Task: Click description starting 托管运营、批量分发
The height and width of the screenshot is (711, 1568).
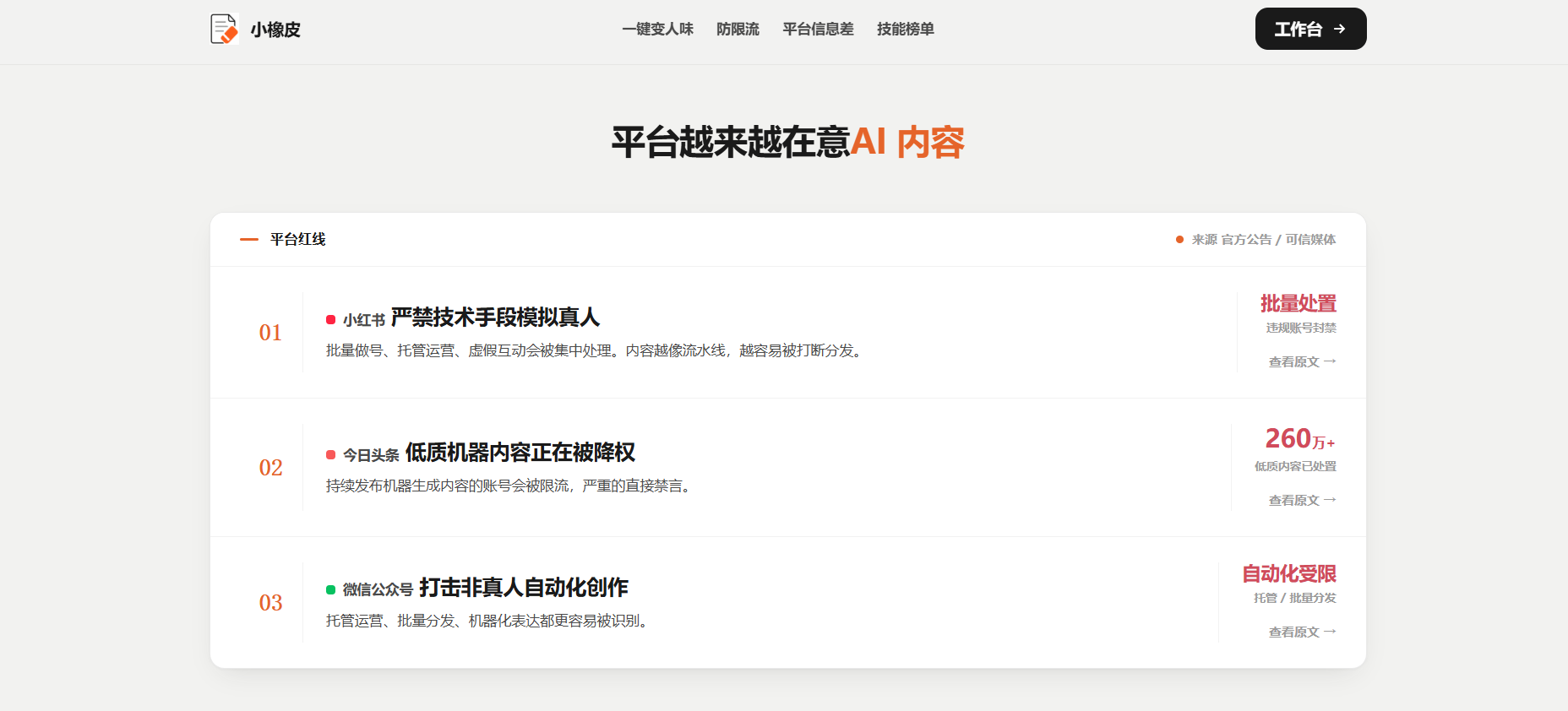Action: click(489, 621)
